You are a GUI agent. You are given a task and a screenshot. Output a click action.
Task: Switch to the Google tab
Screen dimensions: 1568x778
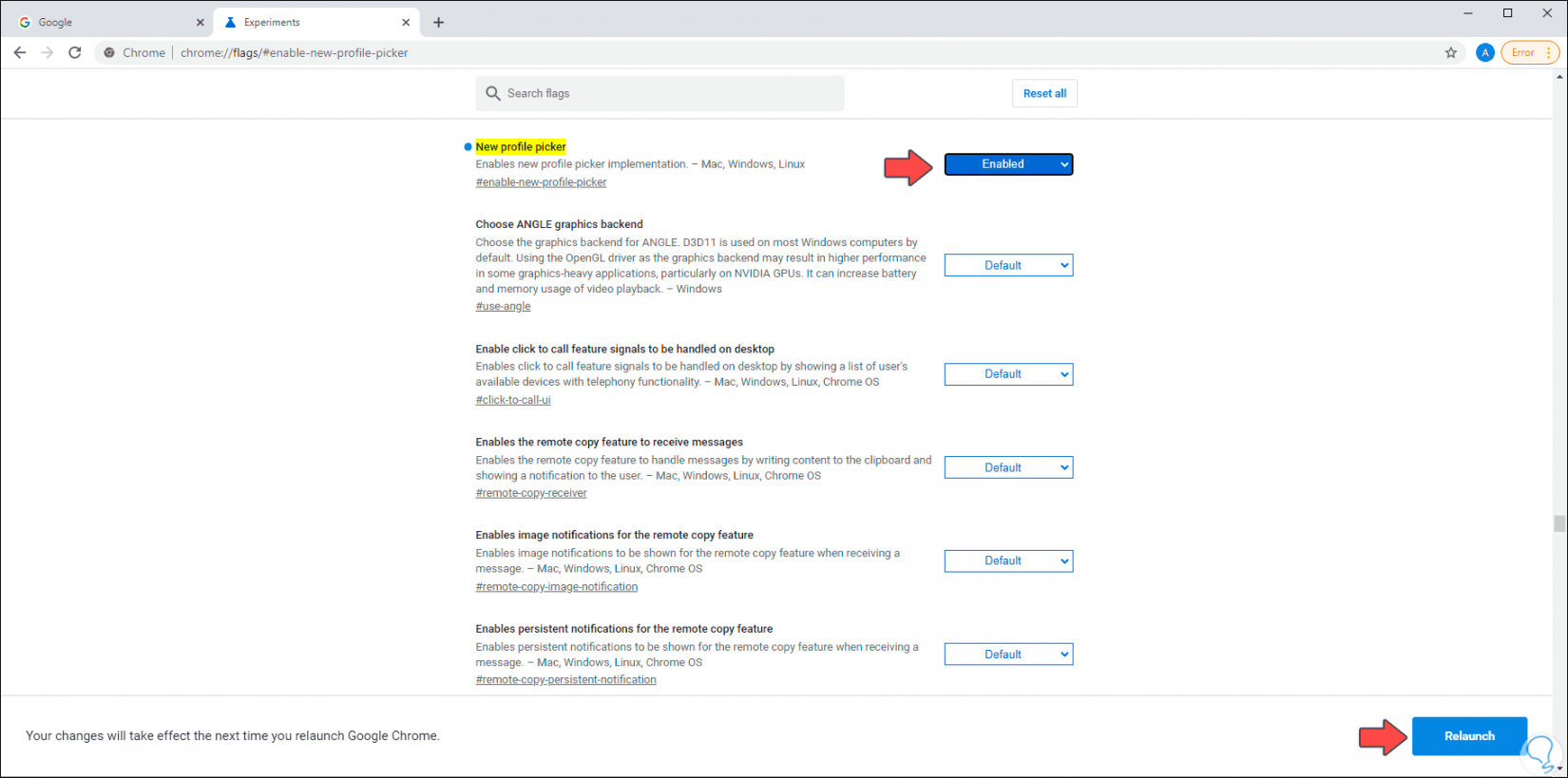[x=105, y=23]
